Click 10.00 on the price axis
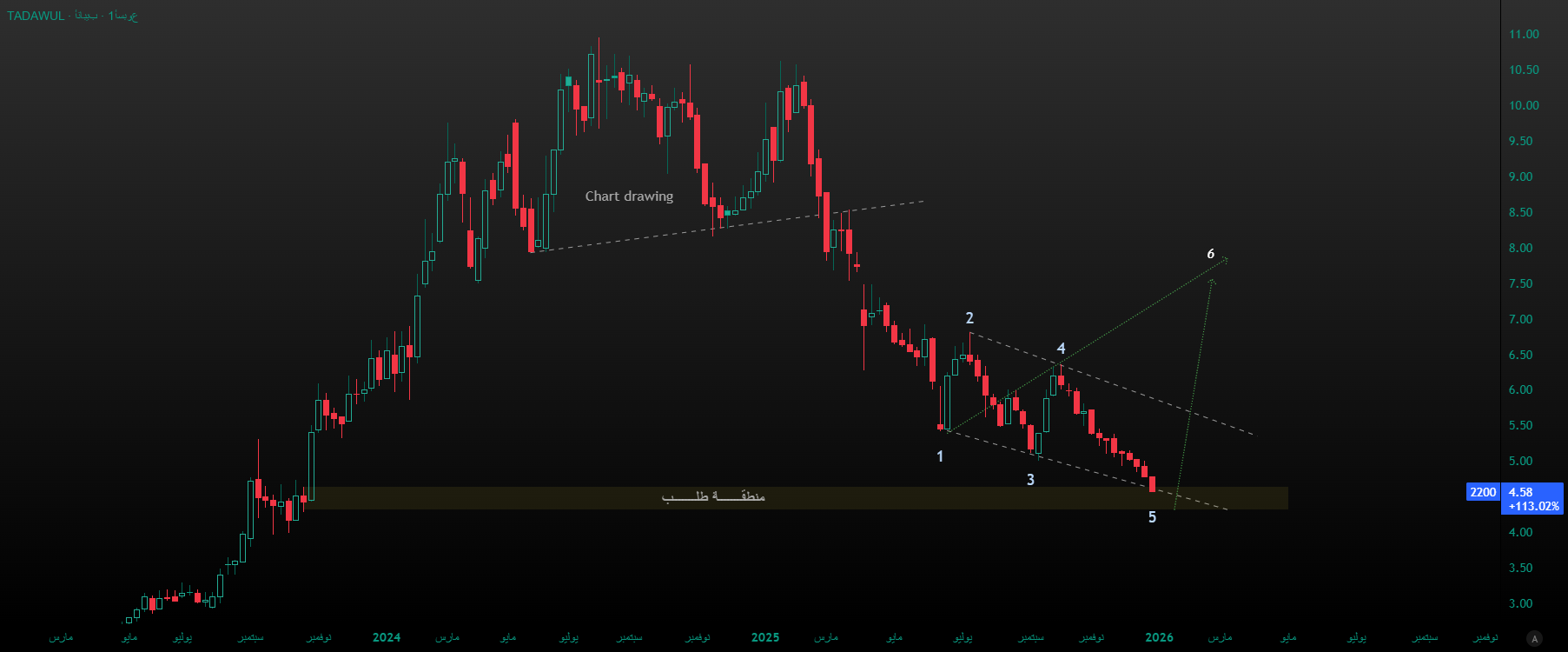 (x=1524, y=105)
